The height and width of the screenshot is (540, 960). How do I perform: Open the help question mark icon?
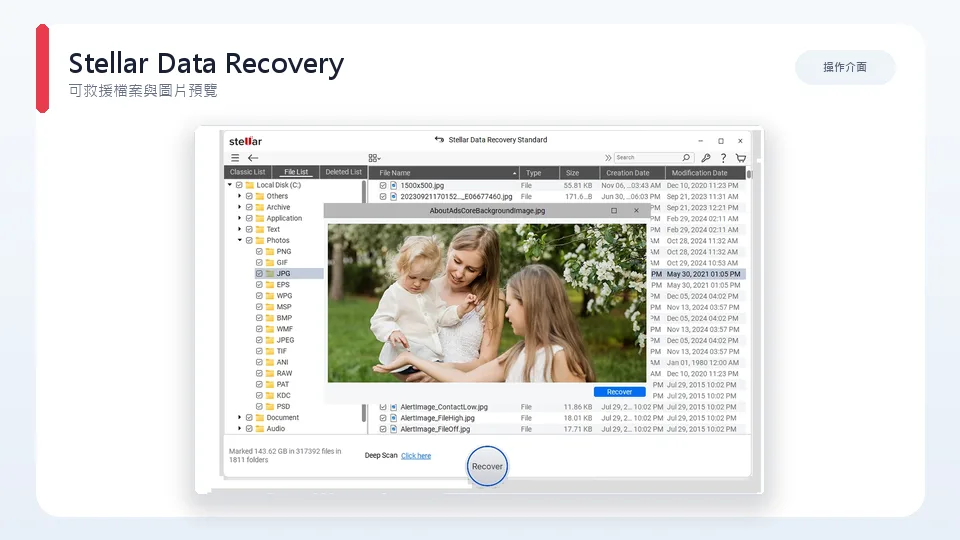[723, 158]
